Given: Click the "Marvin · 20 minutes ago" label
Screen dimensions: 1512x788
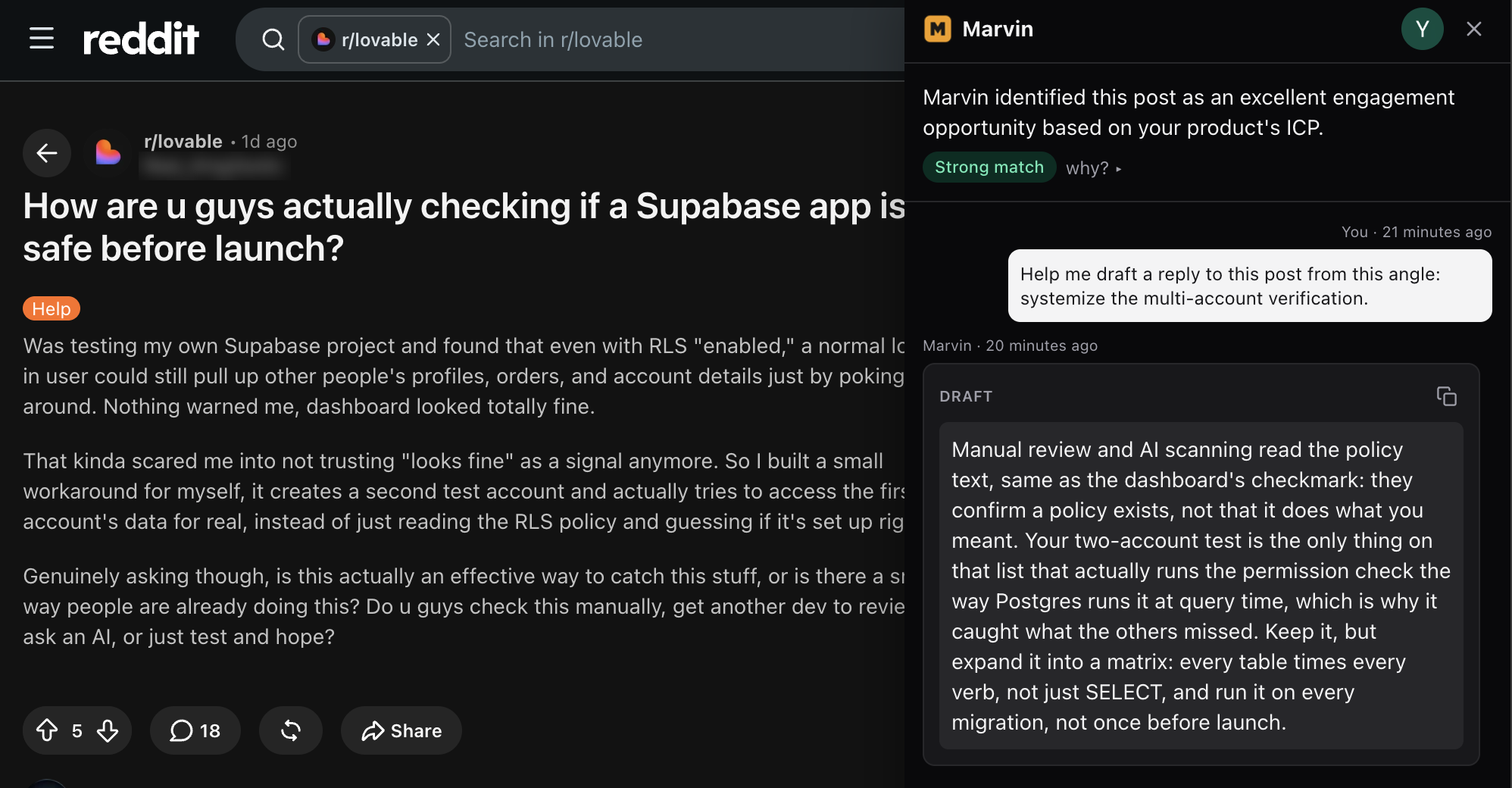Looking at the screenshot, I should 1010,346.
